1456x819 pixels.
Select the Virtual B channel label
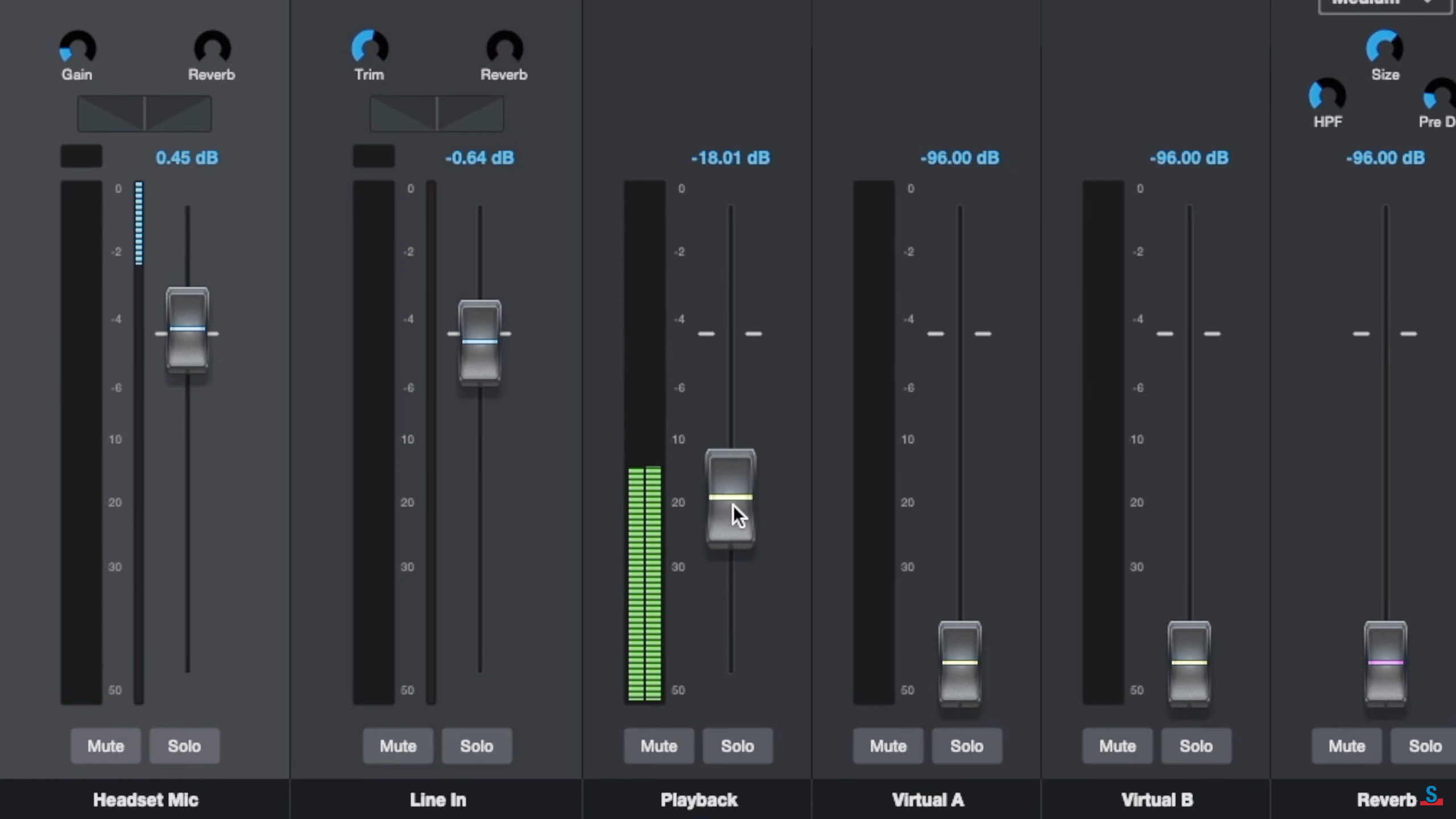1156,800
